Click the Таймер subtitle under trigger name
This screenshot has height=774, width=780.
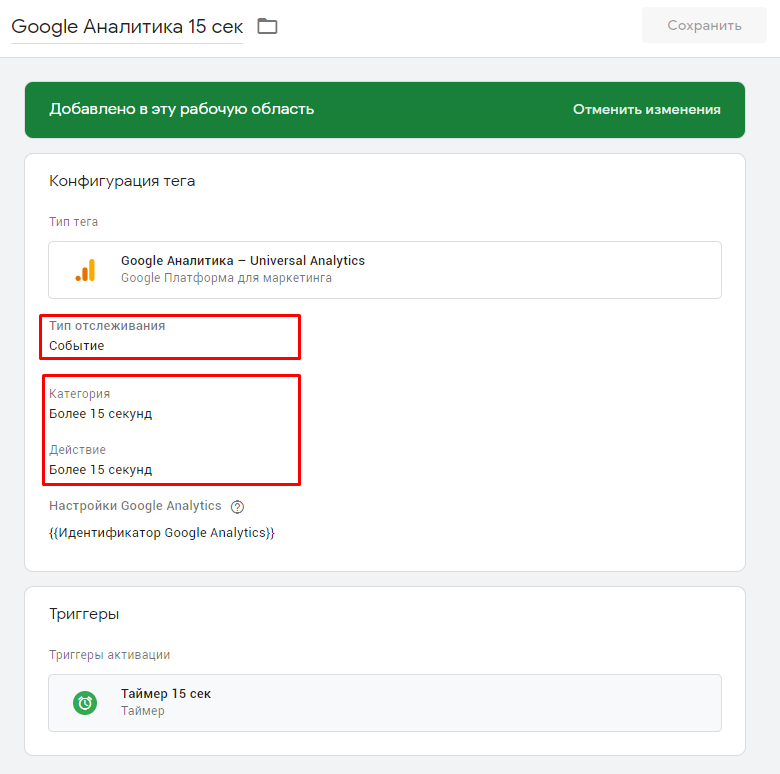click(x=143, y=711)
